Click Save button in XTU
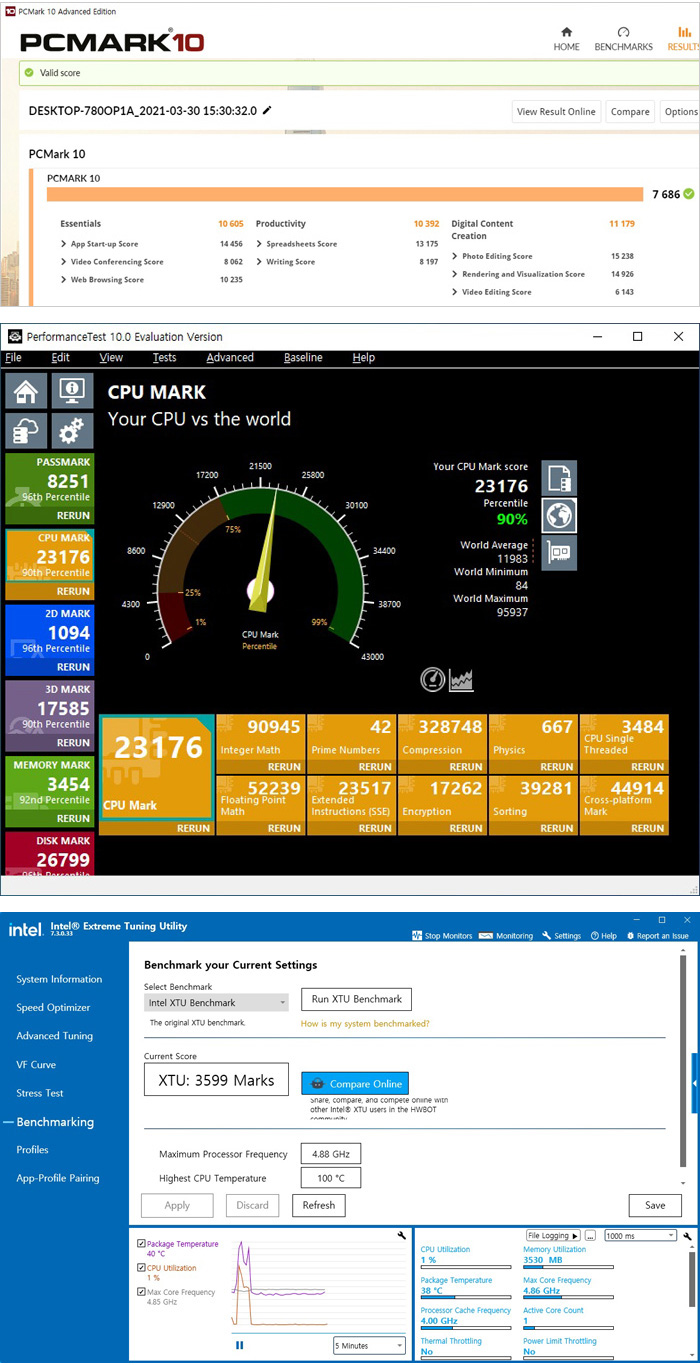Screen dimensions: 700x1365 (655, 1205)
